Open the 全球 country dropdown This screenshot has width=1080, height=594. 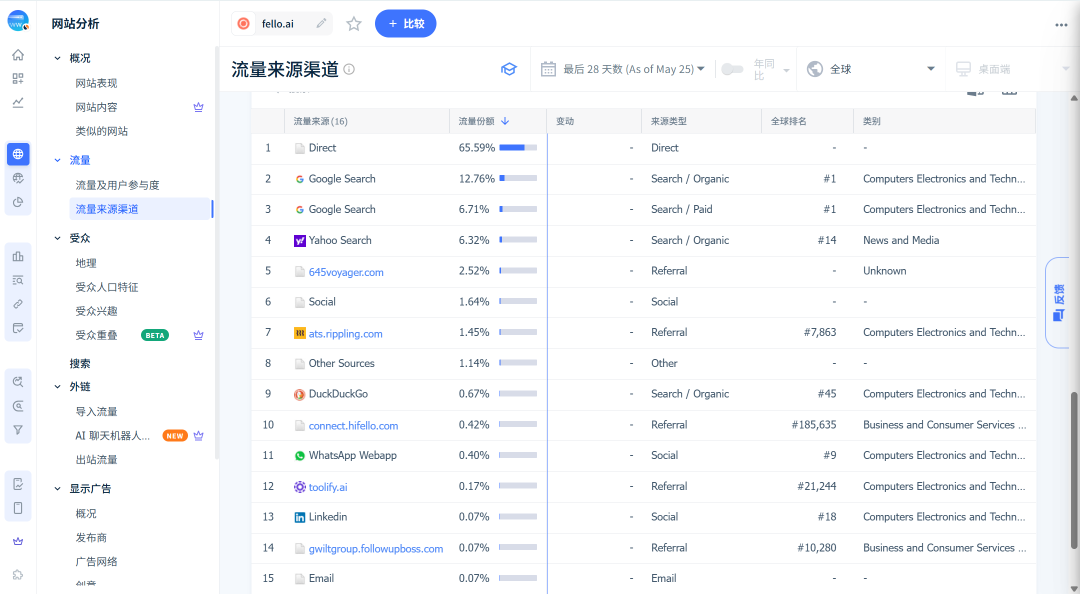click(x=871, y=69)
